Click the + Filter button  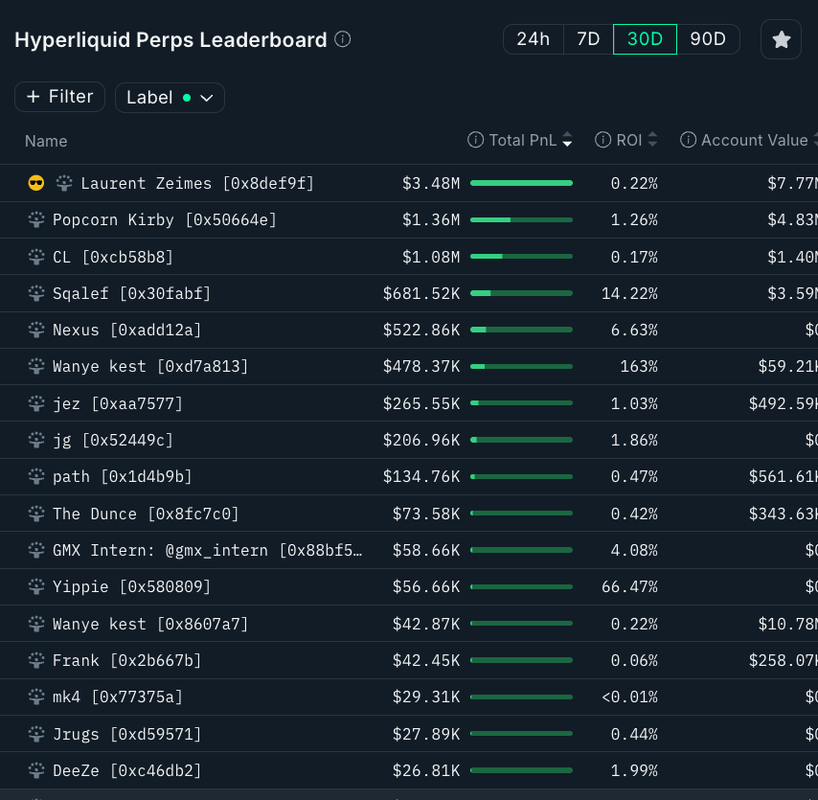[x=60, y=97]
